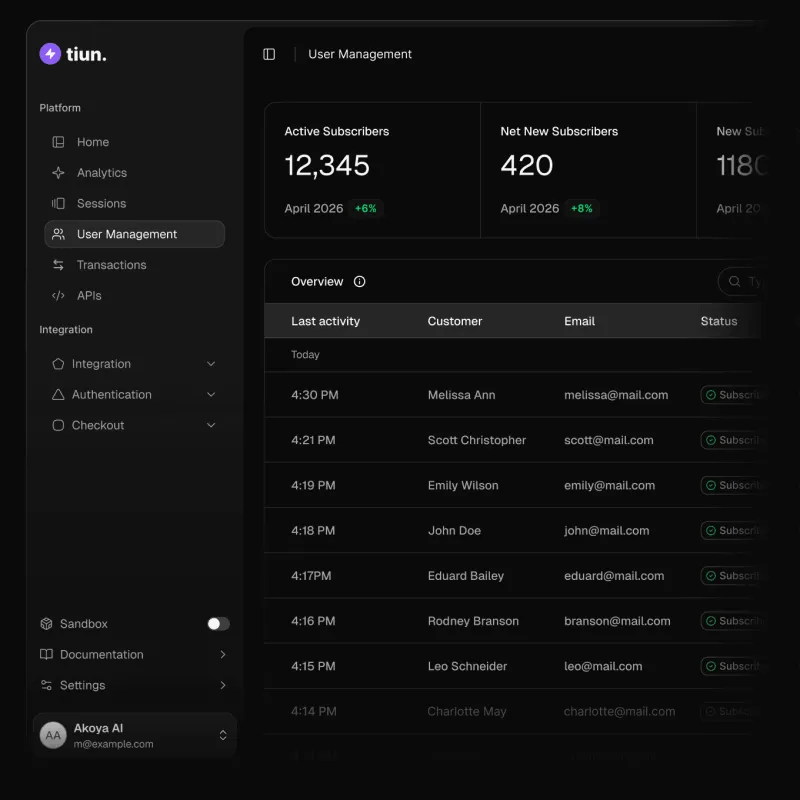Open Analytics in the sidebar
The height and width of the screenshot is (800, 800).
pos(135,172)
